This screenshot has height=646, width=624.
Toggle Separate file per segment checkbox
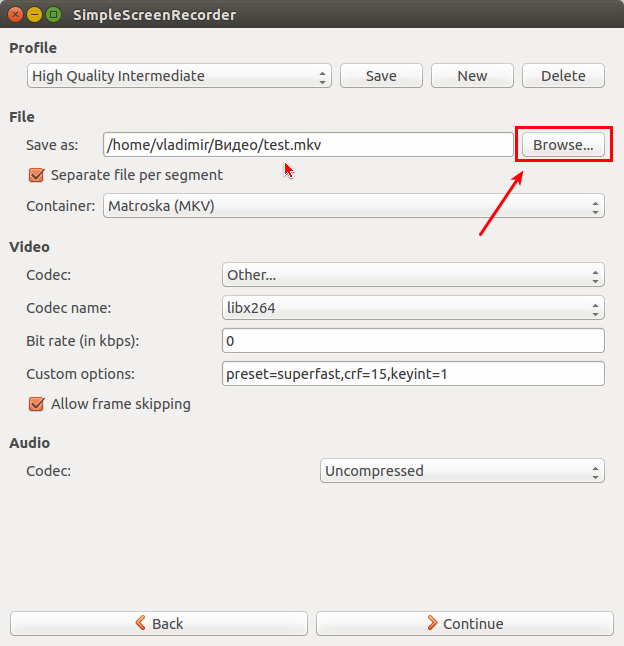[36, 175]
